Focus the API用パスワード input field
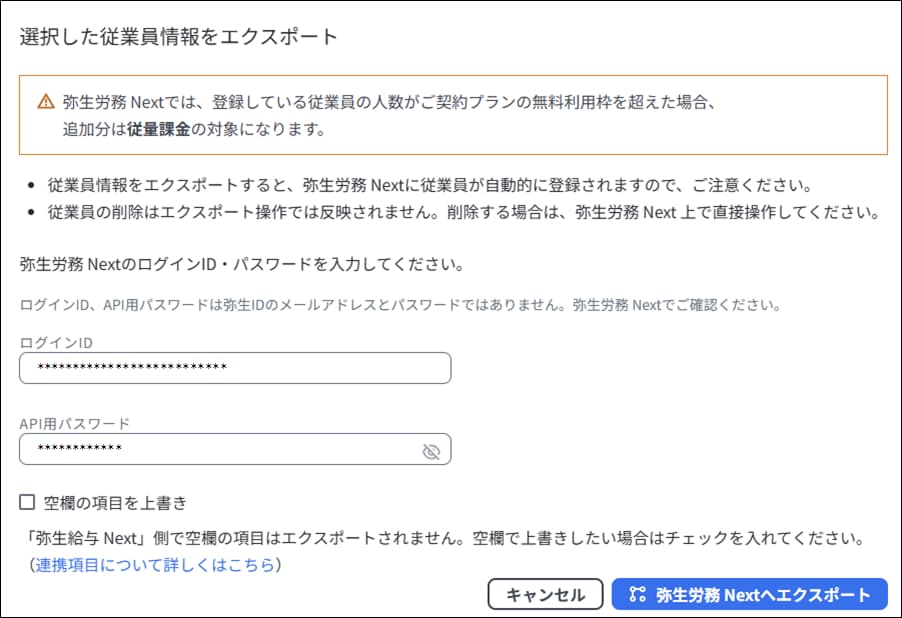Viewport: 902px width, 618px height. [220, 449]
